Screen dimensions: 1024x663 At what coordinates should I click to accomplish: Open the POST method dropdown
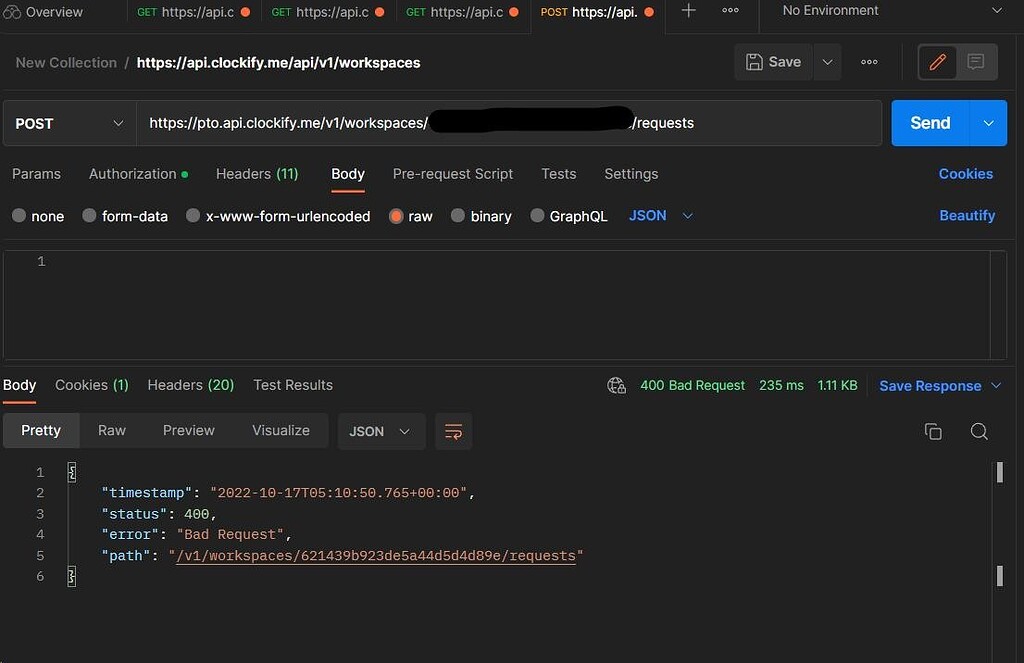[x=68, y=122]
